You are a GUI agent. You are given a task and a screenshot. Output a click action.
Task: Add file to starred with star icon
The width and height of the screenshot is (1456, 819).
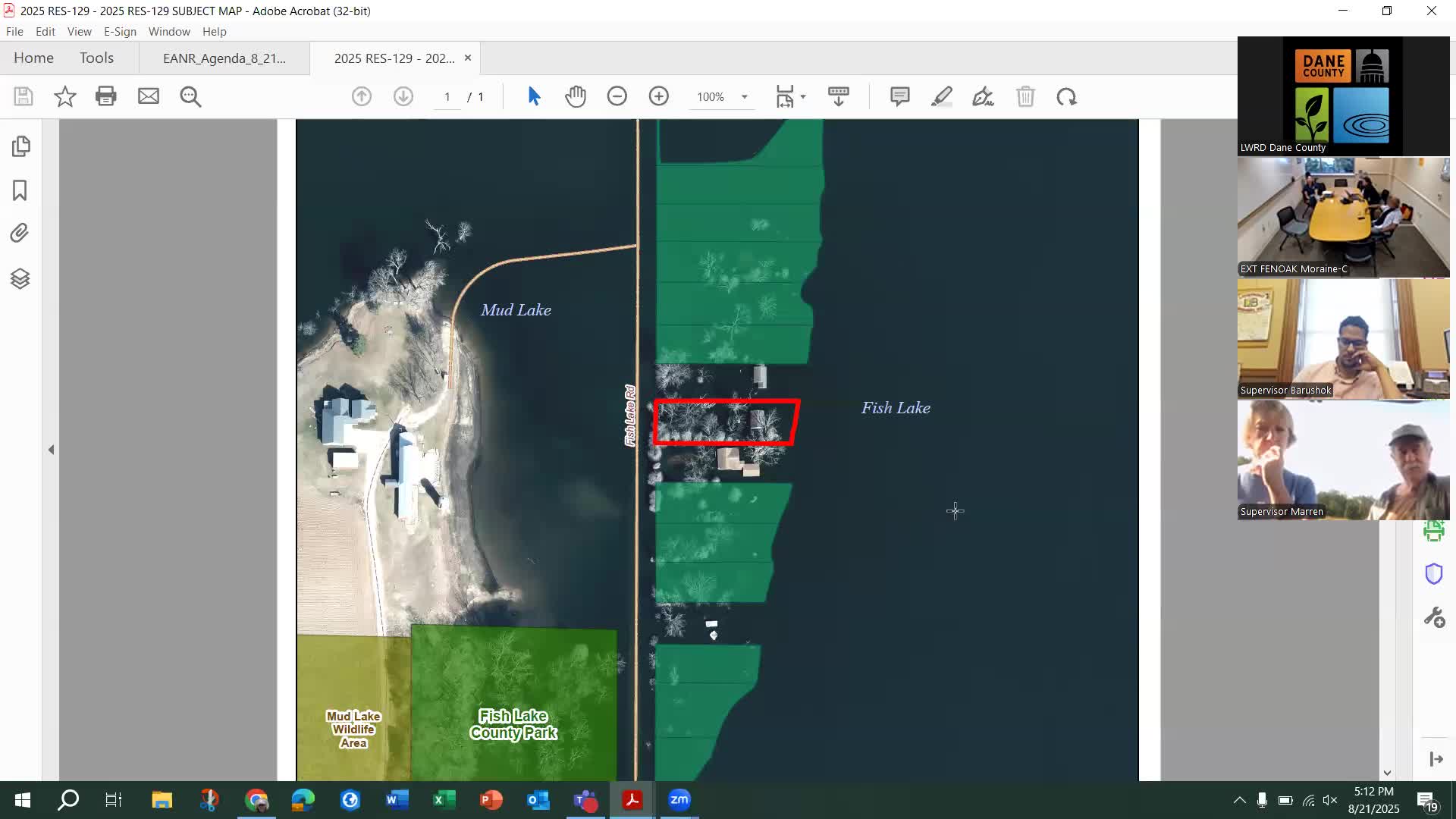pos(65,96)
